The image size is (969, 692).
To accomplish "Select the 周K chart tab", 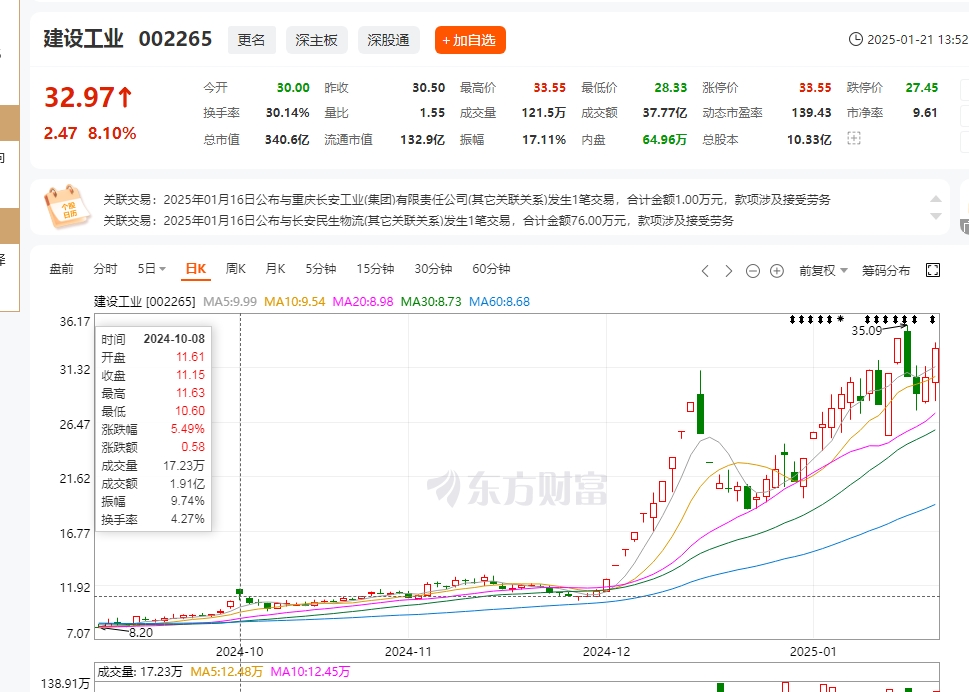I will click(x=235, y=269).
